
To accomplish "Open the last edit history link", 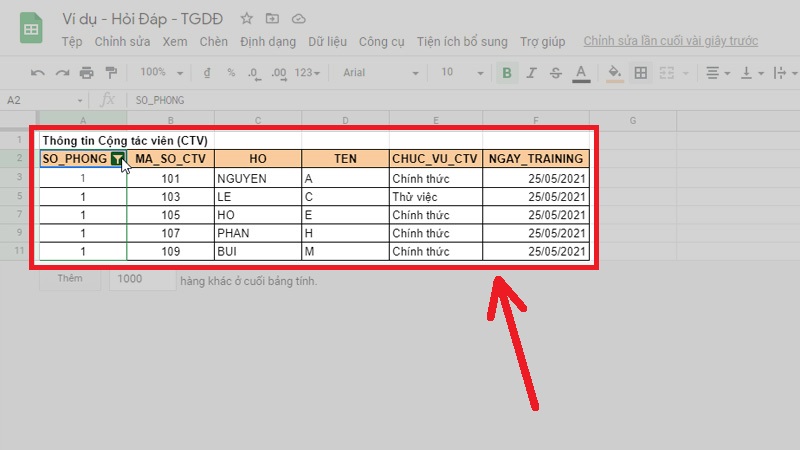I will point(670,41).
